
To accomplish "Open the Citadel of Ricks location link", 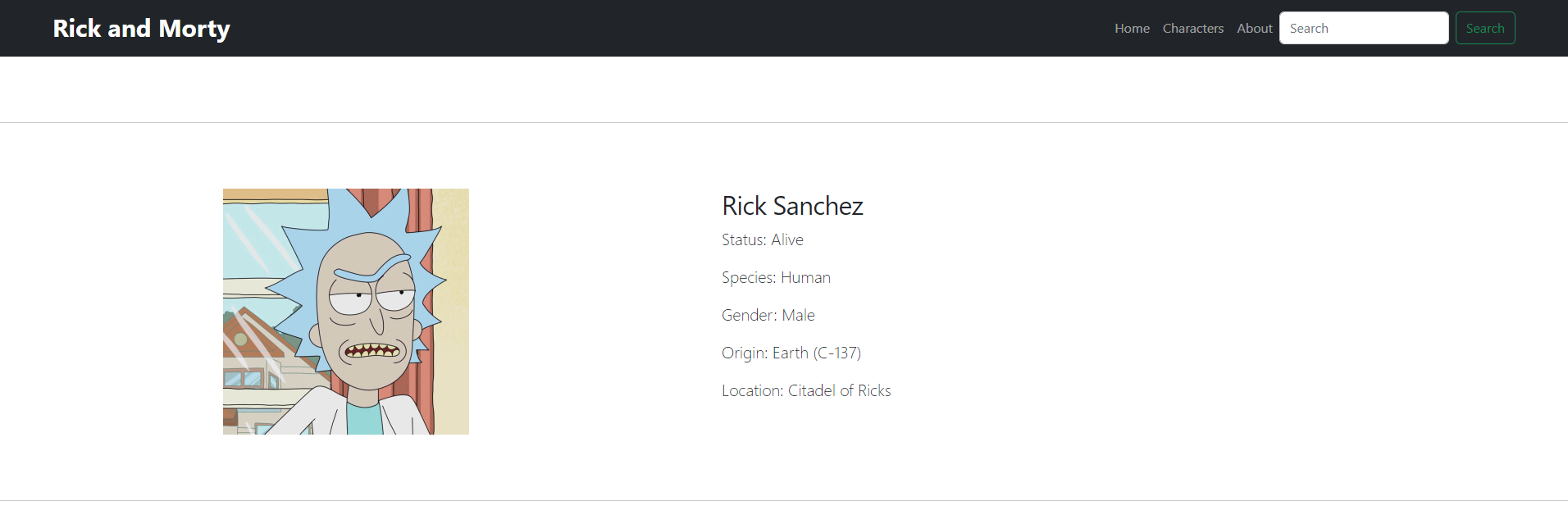I will tap(839, 390).
